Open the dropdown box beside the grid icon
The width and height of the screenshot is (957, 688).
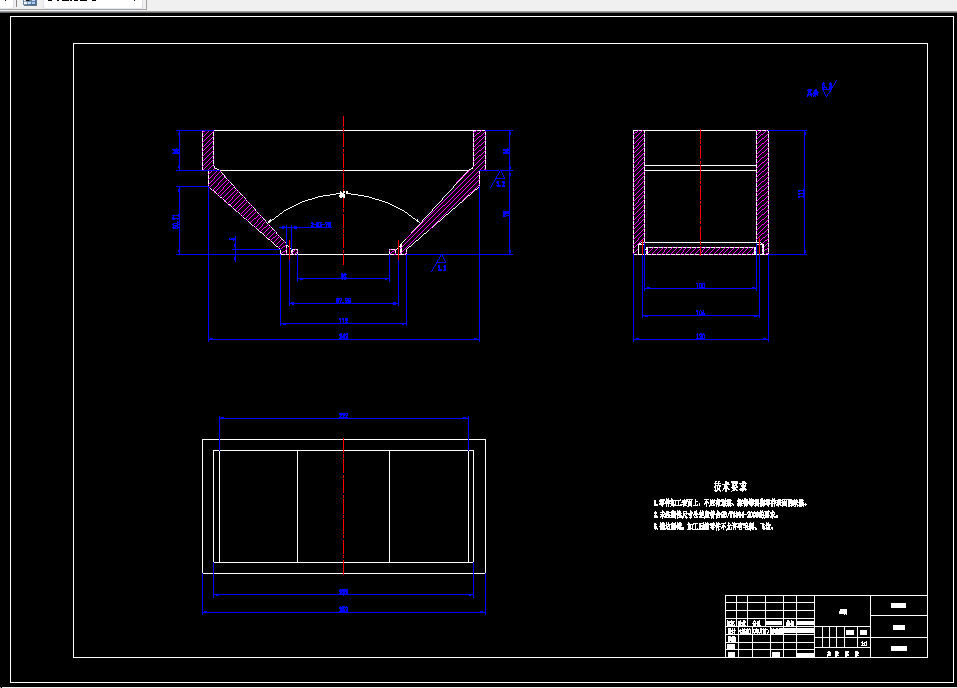point(92,2)
